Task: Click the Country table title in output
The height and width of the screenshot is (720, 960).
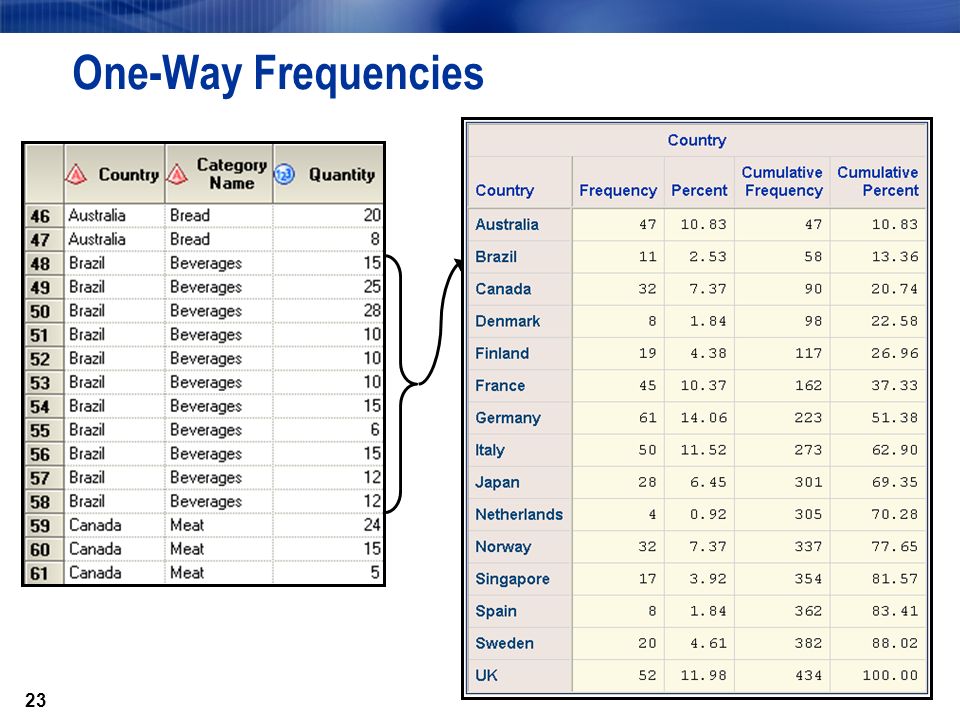Action: (x=697, y=140)
